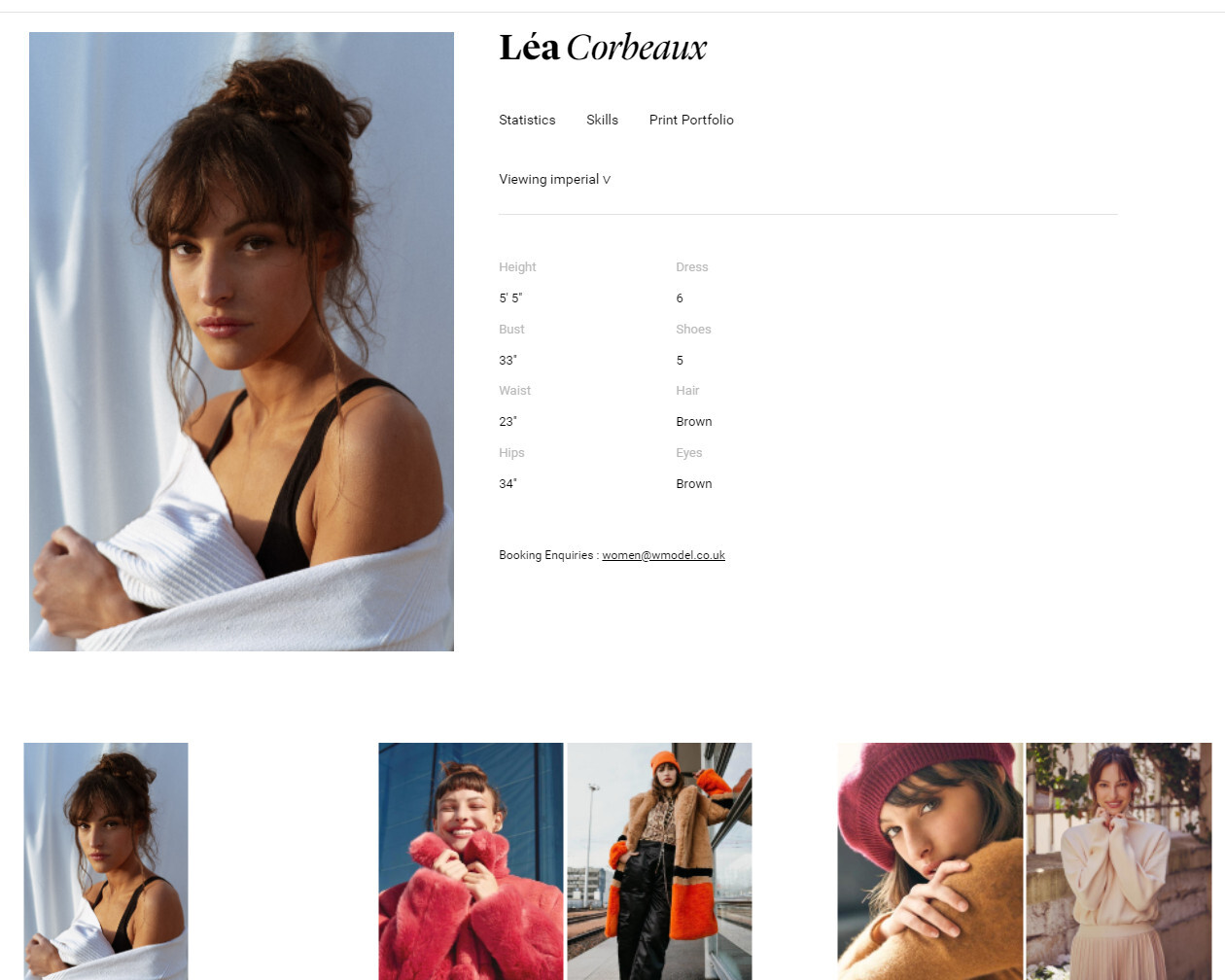1225x980 pixels.
Task: Select the Hips measurement 34"
Action: [x=508, y=484]
